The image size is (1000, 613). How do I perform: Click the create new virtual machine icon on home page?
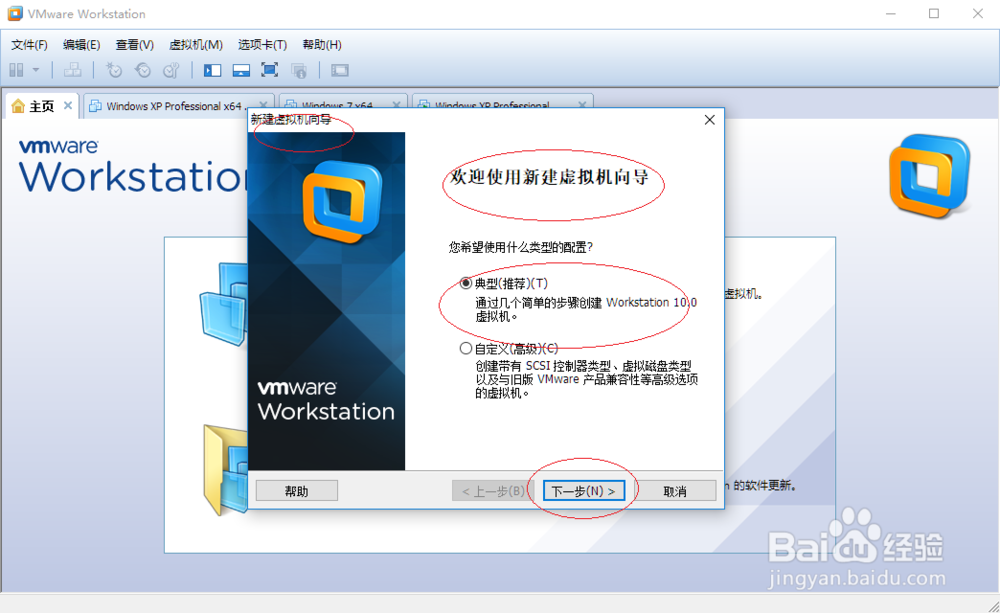point(224,304)
